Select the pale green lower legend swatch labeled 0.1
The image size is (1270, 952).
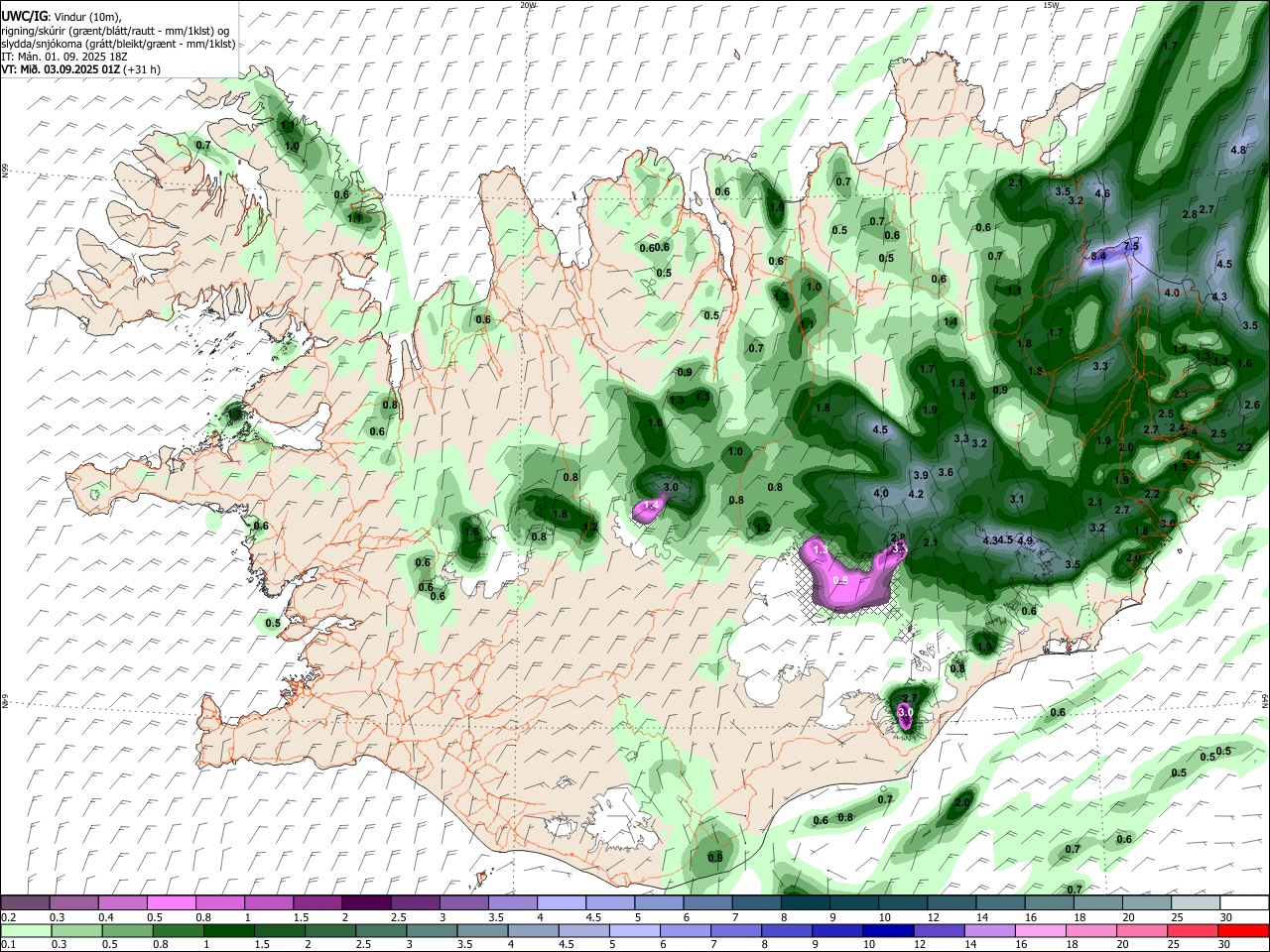pyautogui.click(x=25, y=930)
